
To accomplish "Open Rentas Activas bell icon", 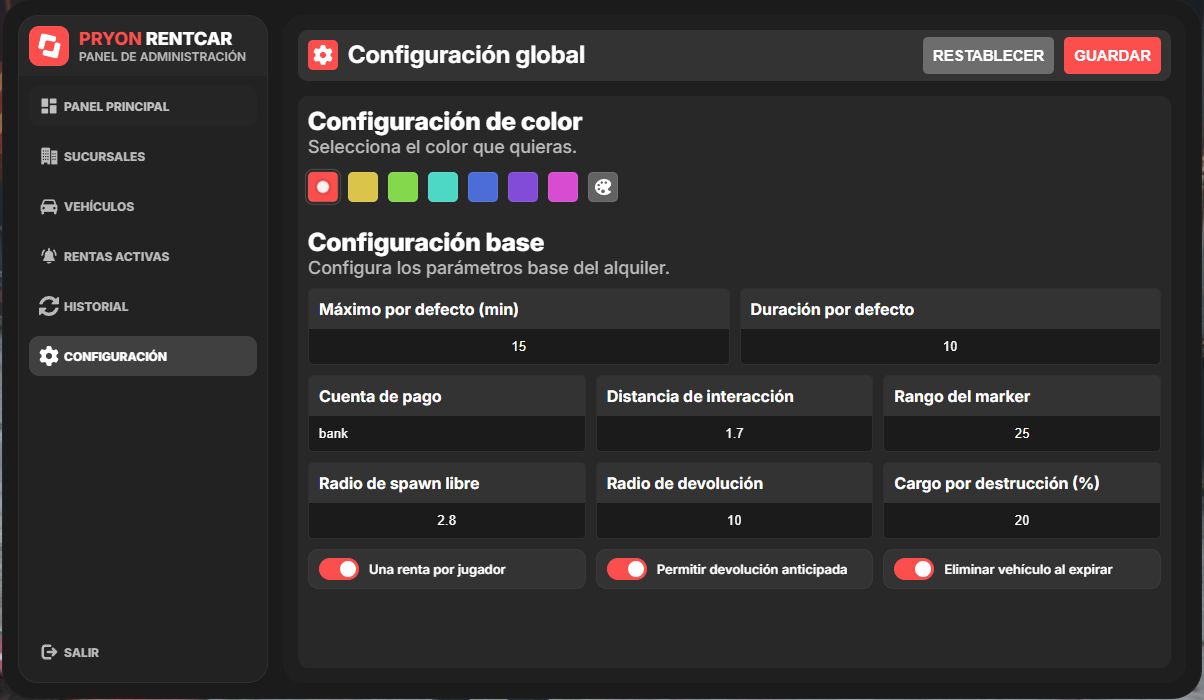I will pos(48,256).
